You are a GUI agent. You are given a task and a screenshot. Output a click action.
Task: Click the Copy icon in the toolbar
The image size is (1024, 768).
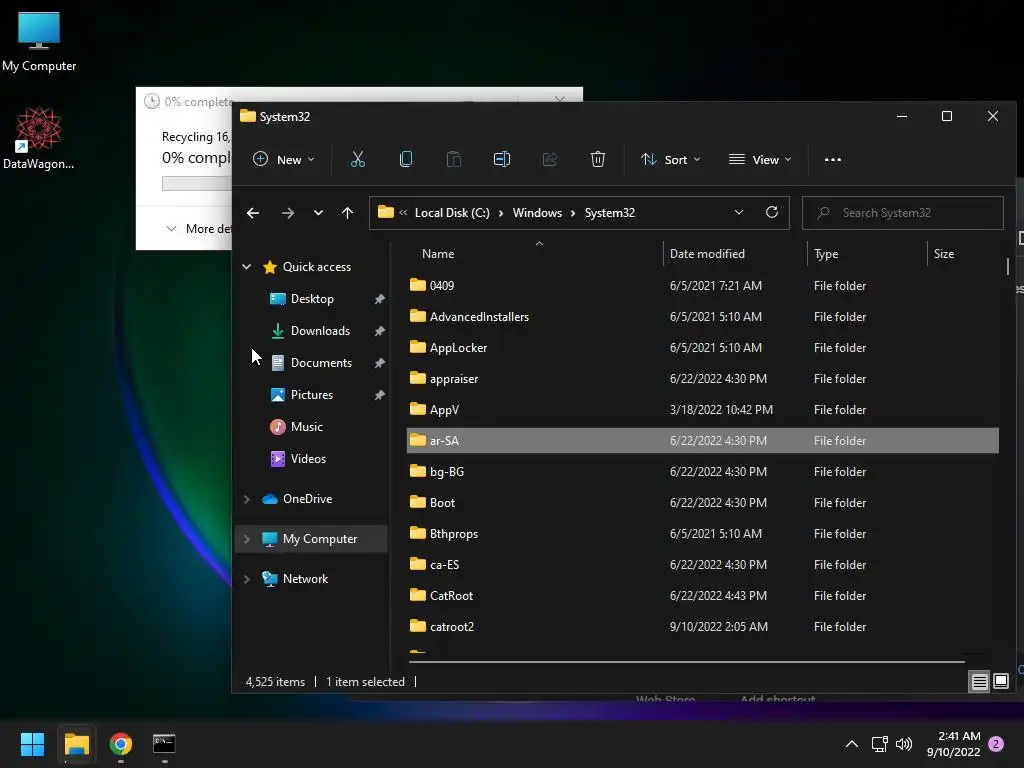point(406,159)
